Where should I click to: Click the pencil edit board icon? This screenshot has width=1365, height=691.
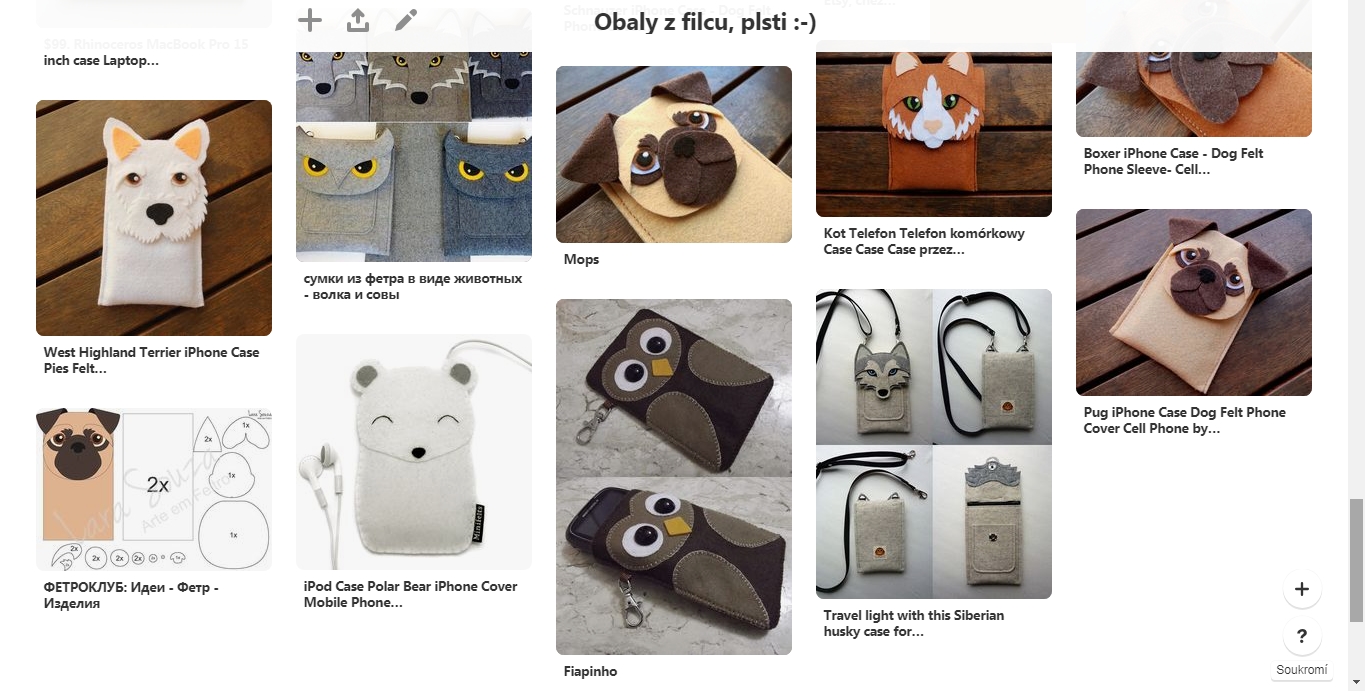click(406, 20)
